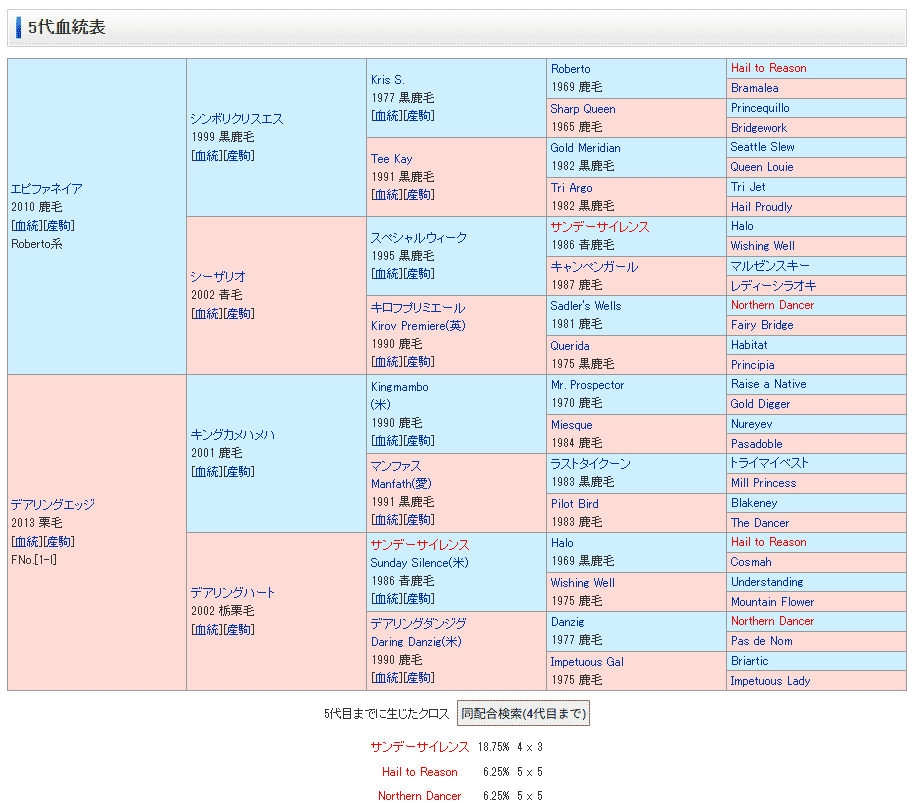Open the シンボリクリスエス pedigree entry
This screenshot has height=803, width=915.
pyautogui.click(x=237, y=118)
